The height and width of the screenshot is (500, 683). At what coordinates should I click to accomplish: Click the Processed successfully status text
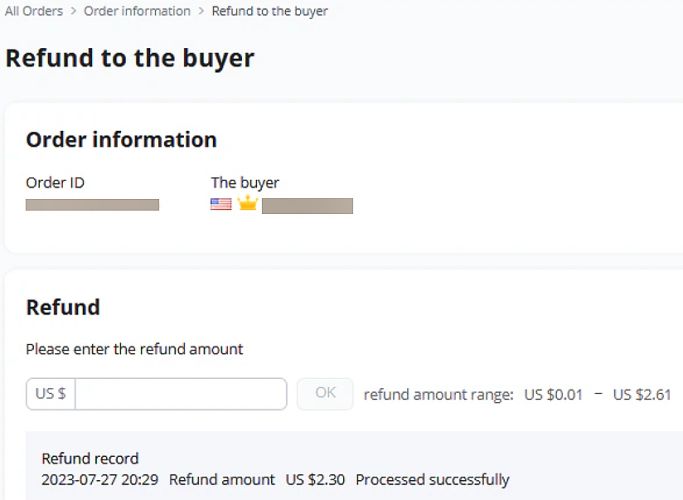432,480
